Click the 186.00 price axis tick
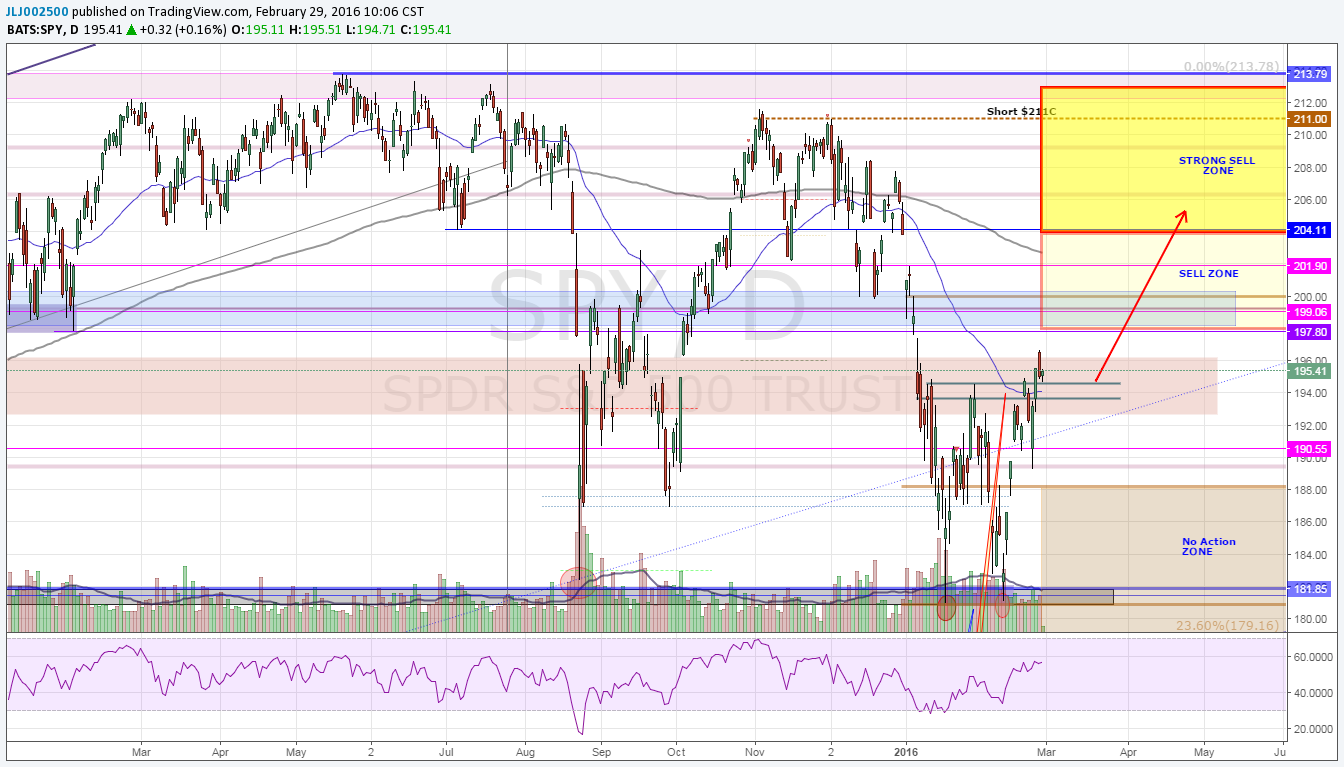Screen dimensions: 1344x767 1310,522
